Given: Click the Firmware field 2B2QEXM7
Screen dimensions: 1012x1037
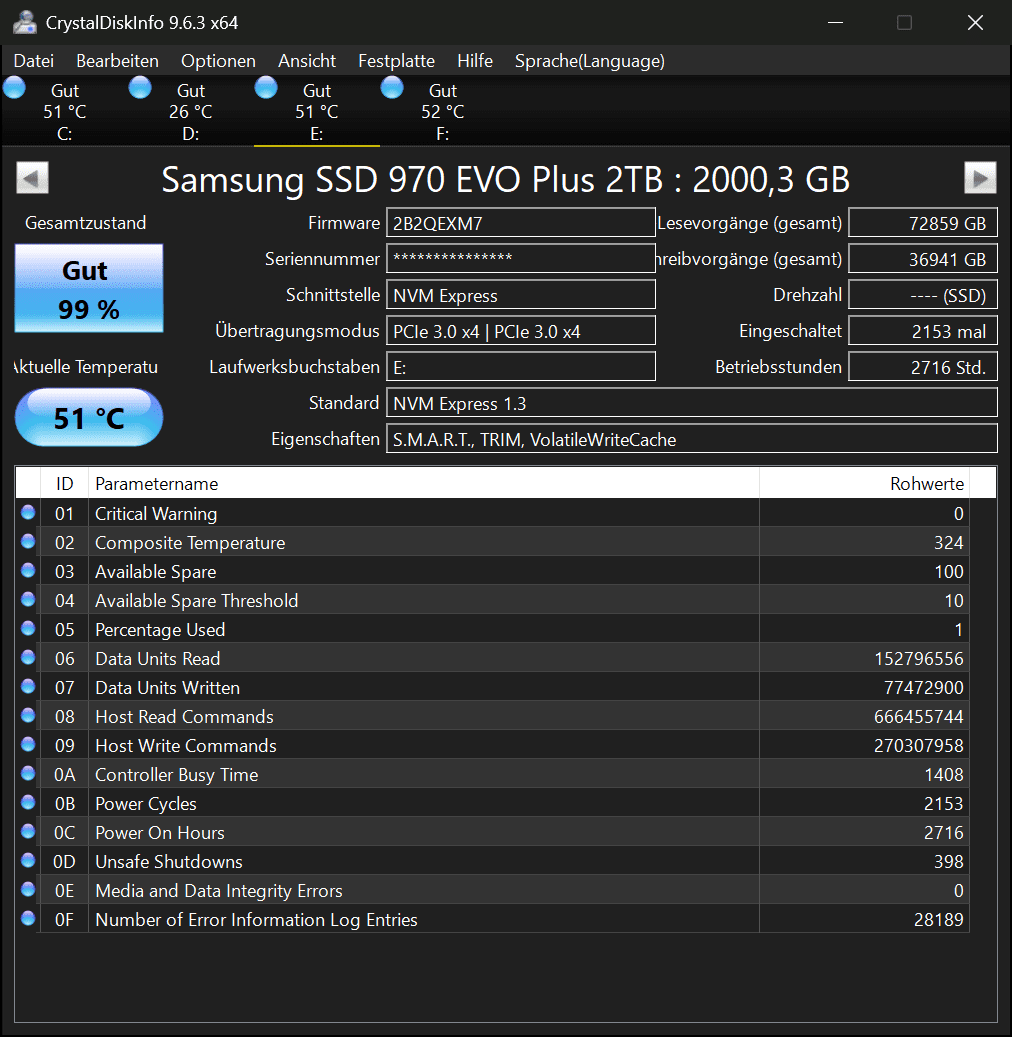Looking at the screenshot, I should 521,223.
